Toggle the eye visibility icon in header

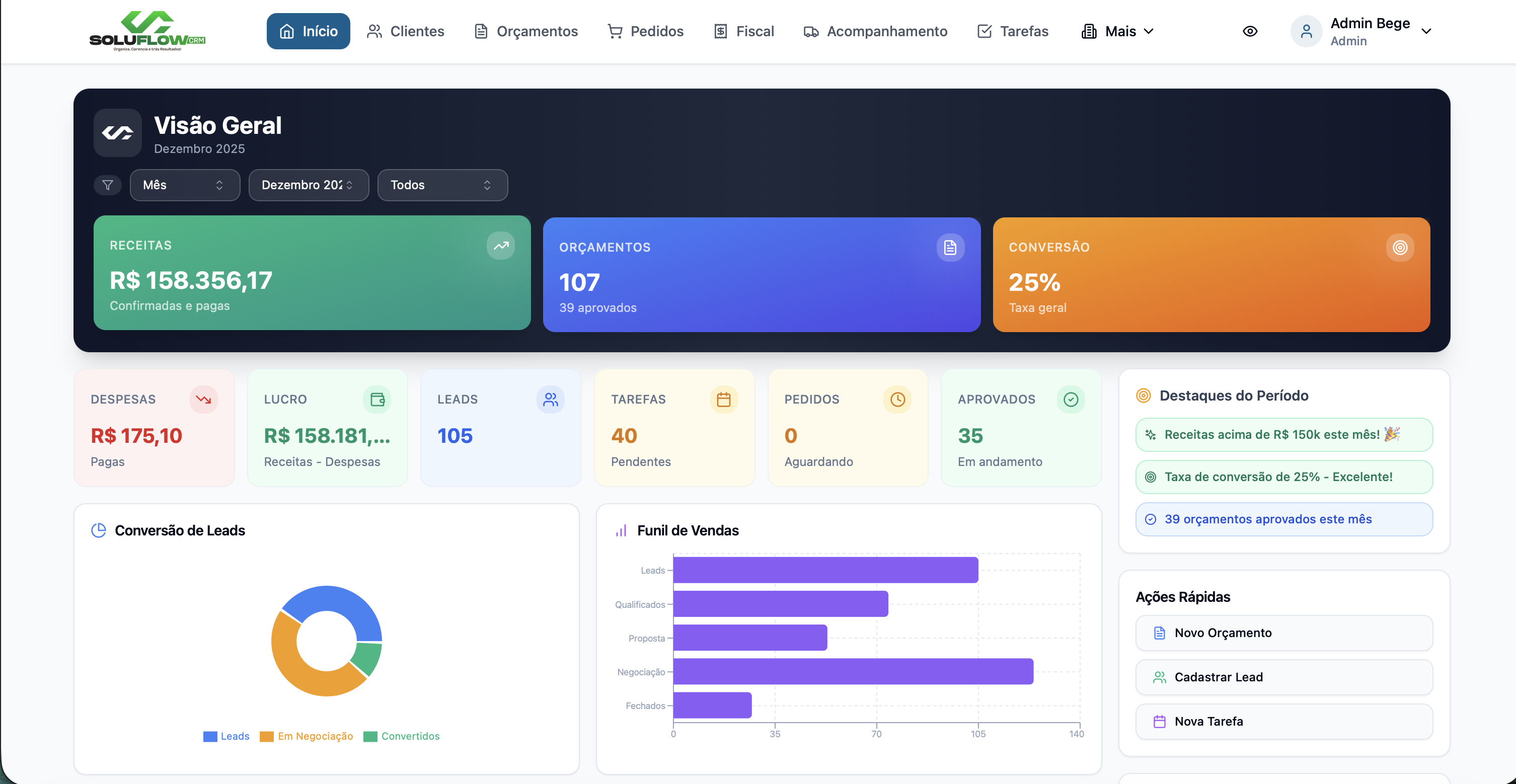click(x=1251, y=31)
